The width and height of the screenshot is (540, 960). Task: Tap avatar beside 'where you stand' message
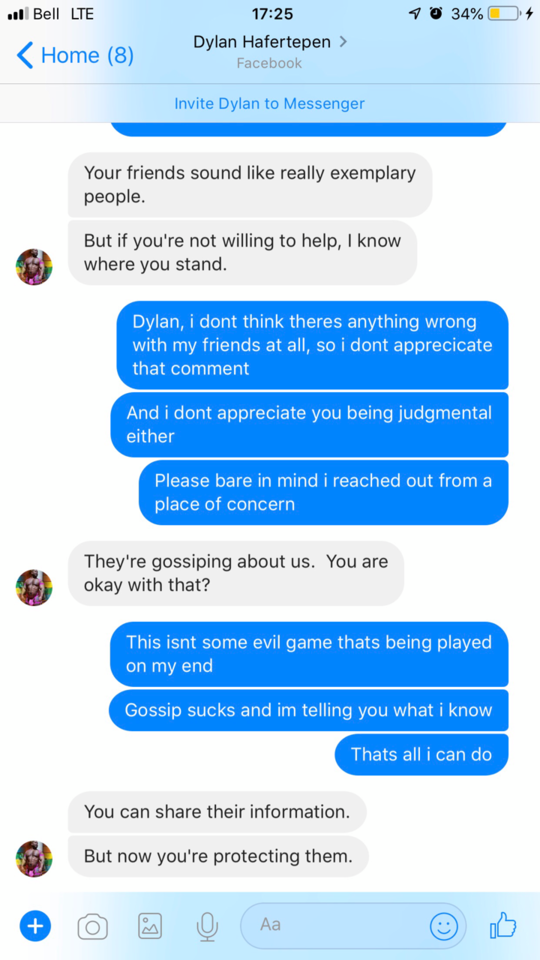(x=34, y=267)
